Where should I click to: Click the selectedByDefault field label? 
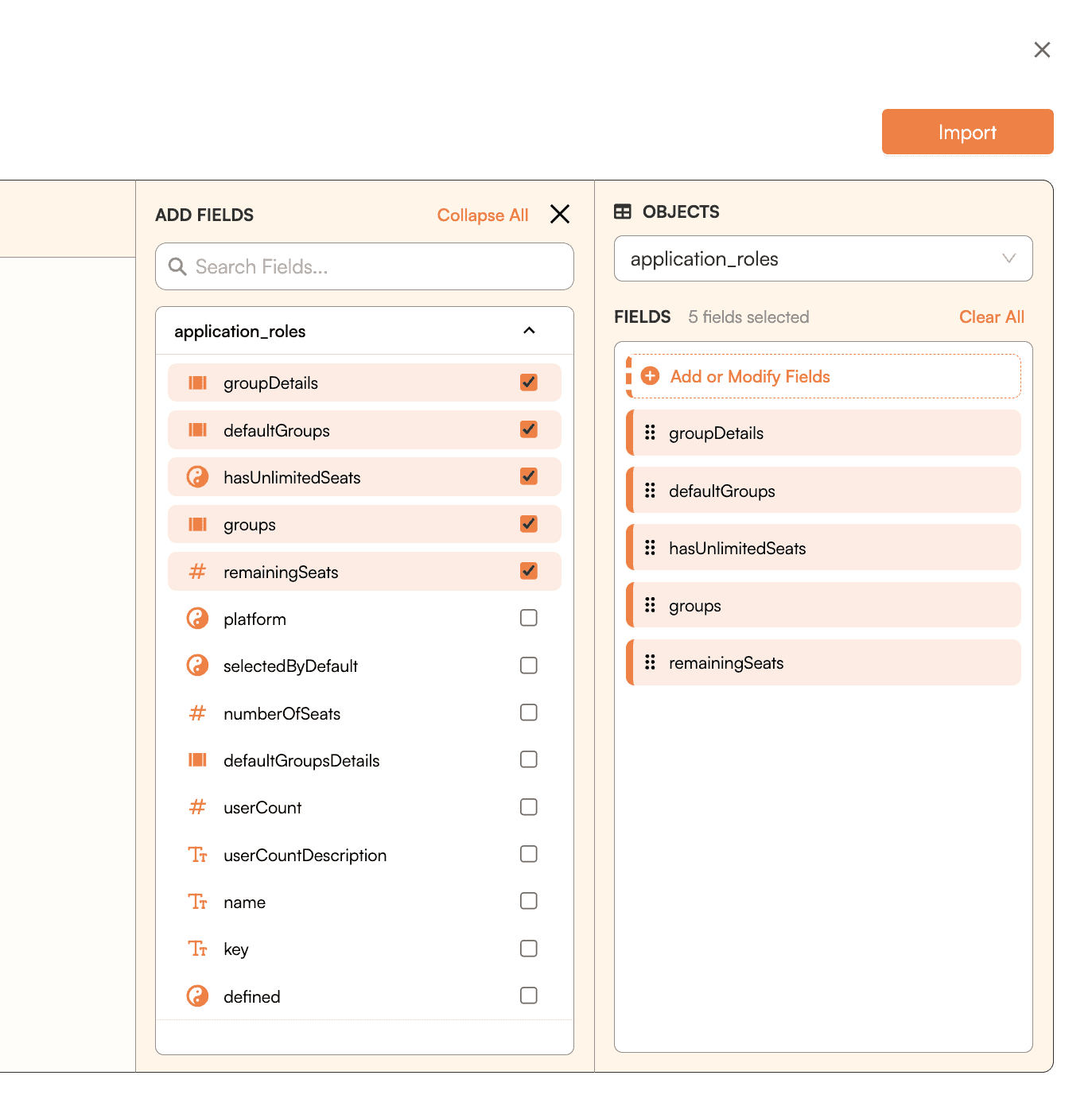pos(290,666)
